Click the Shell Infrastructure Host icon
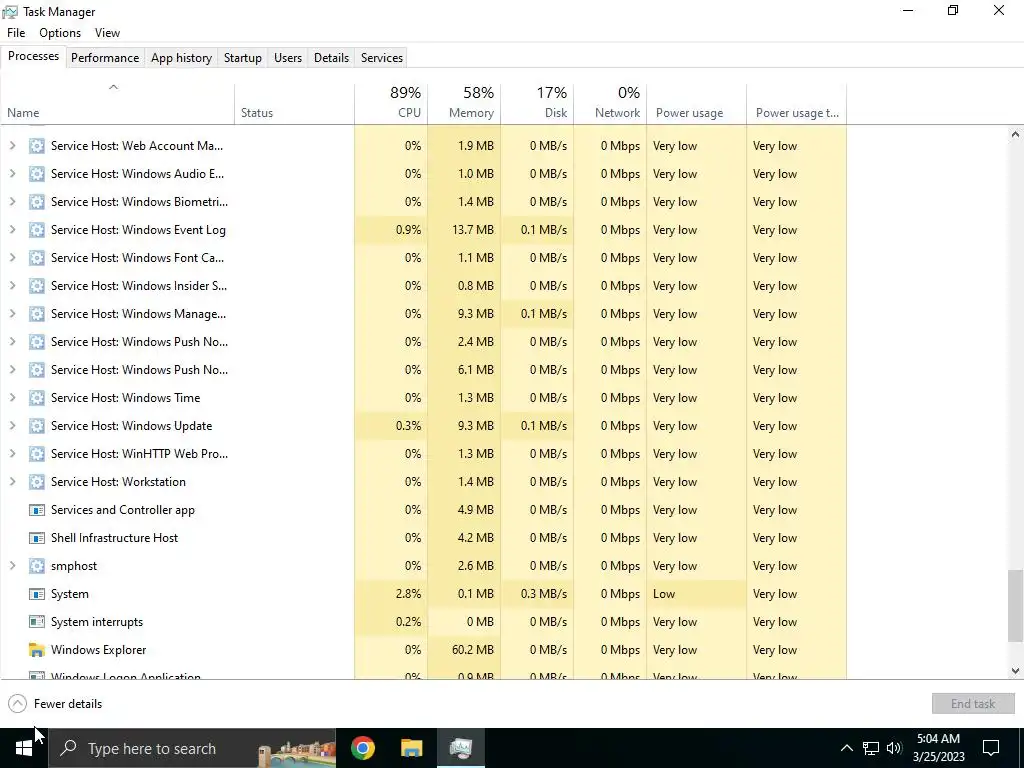 point(37,538)
